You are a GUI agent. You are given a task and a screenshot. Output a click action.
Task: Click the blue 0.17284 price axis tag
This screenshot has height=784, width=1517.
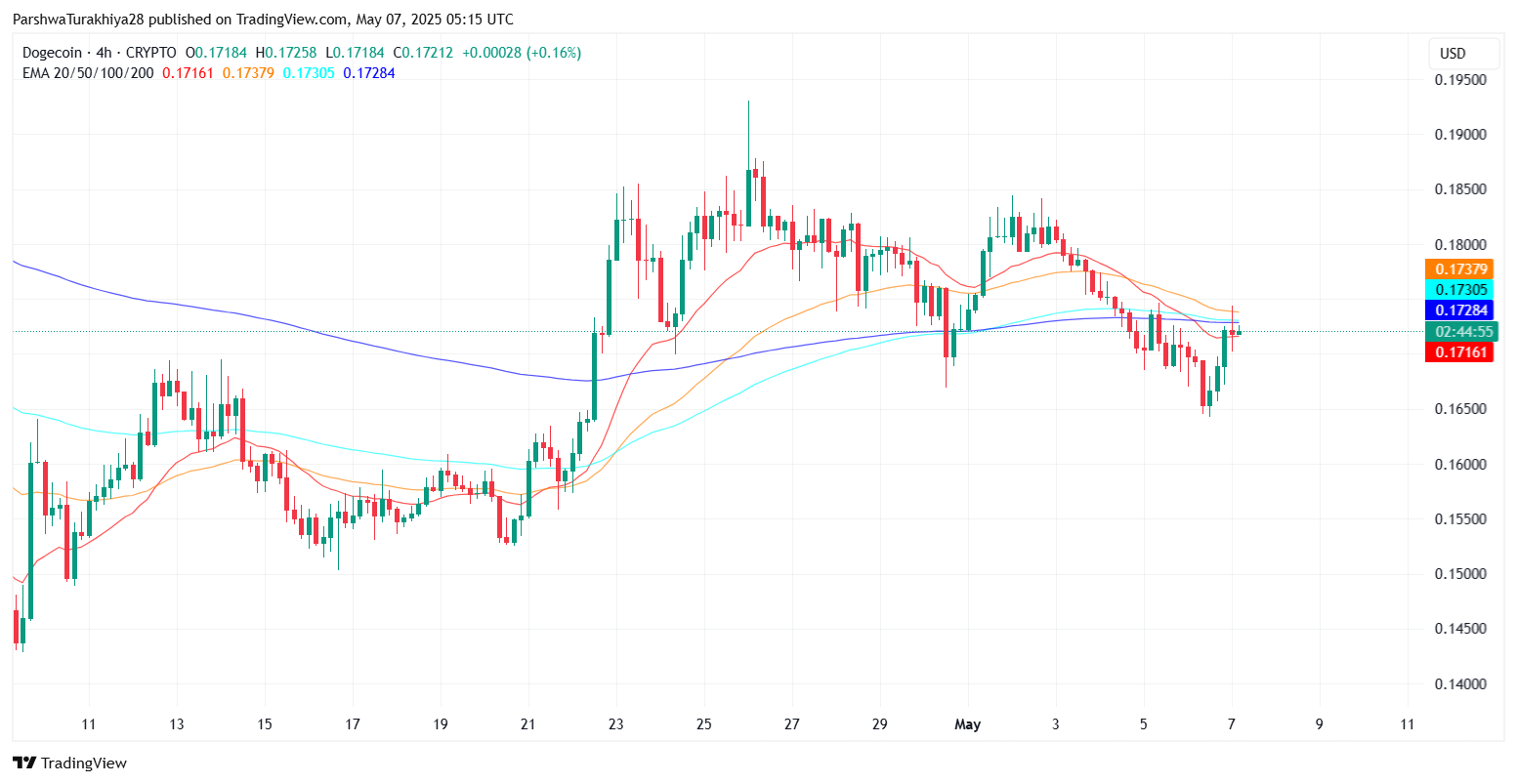(x=1462, y=310)
